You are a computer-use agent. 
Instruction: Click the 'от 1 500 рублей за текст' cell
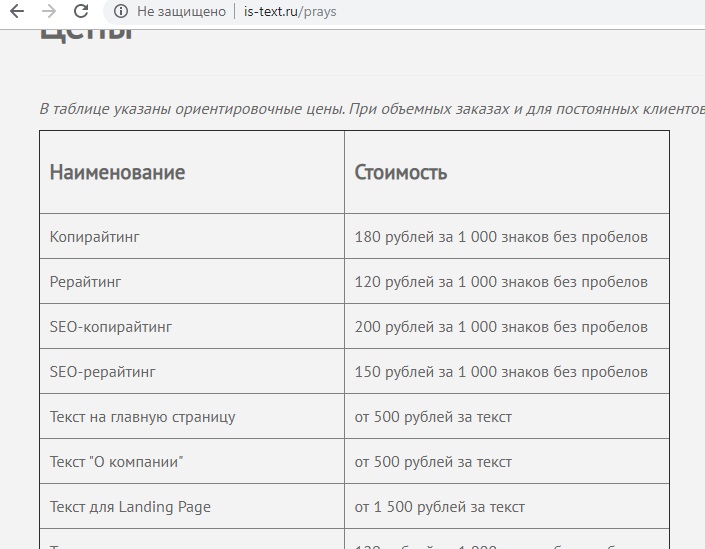[440, 507]
